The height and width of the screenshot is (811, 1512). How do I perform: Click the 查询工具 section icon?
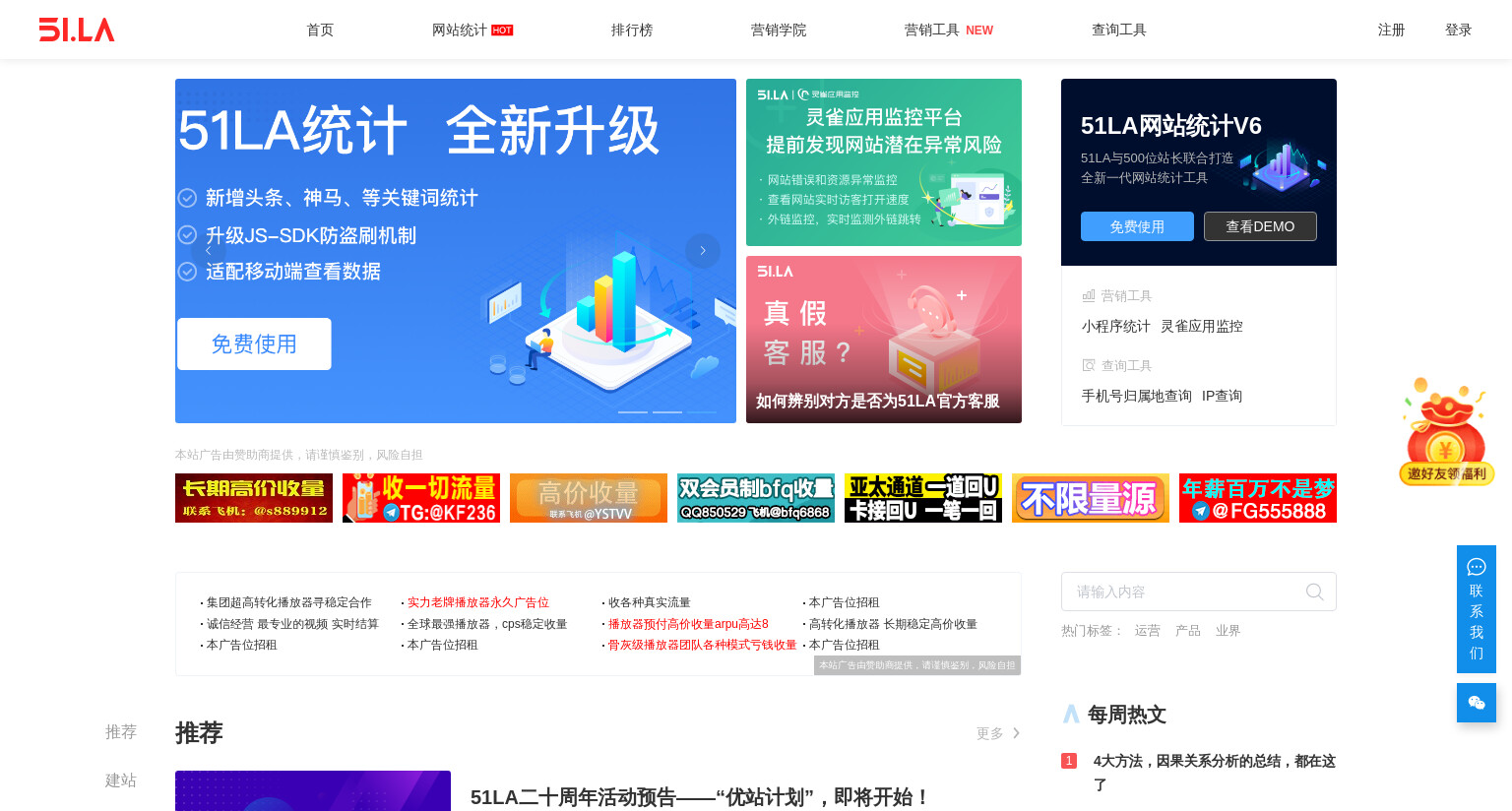(x=1089, y=365)
